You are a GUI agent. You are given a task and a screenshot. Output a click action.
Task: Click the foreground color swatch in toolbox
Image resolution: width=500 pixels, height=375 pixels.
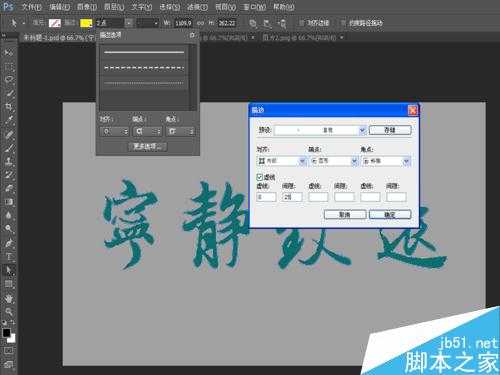point(7,332)
